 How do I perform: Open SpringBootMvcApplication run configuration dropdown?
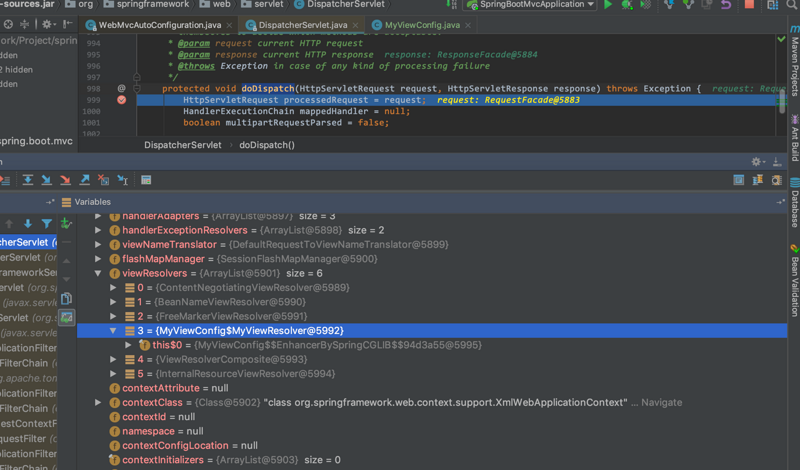coord(532,5)
